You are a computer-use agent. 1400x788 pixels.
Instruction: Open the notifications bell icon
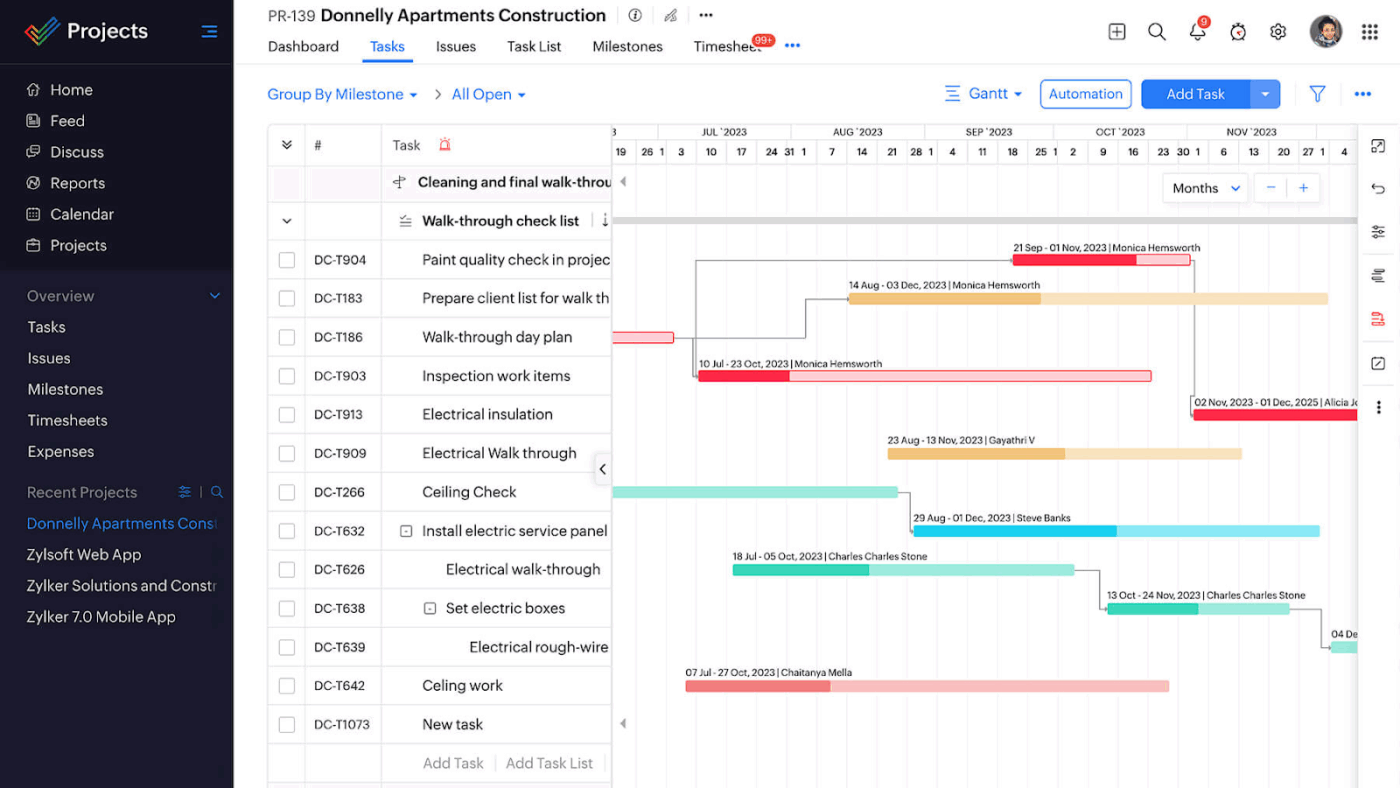click(x=1197, y=31)
